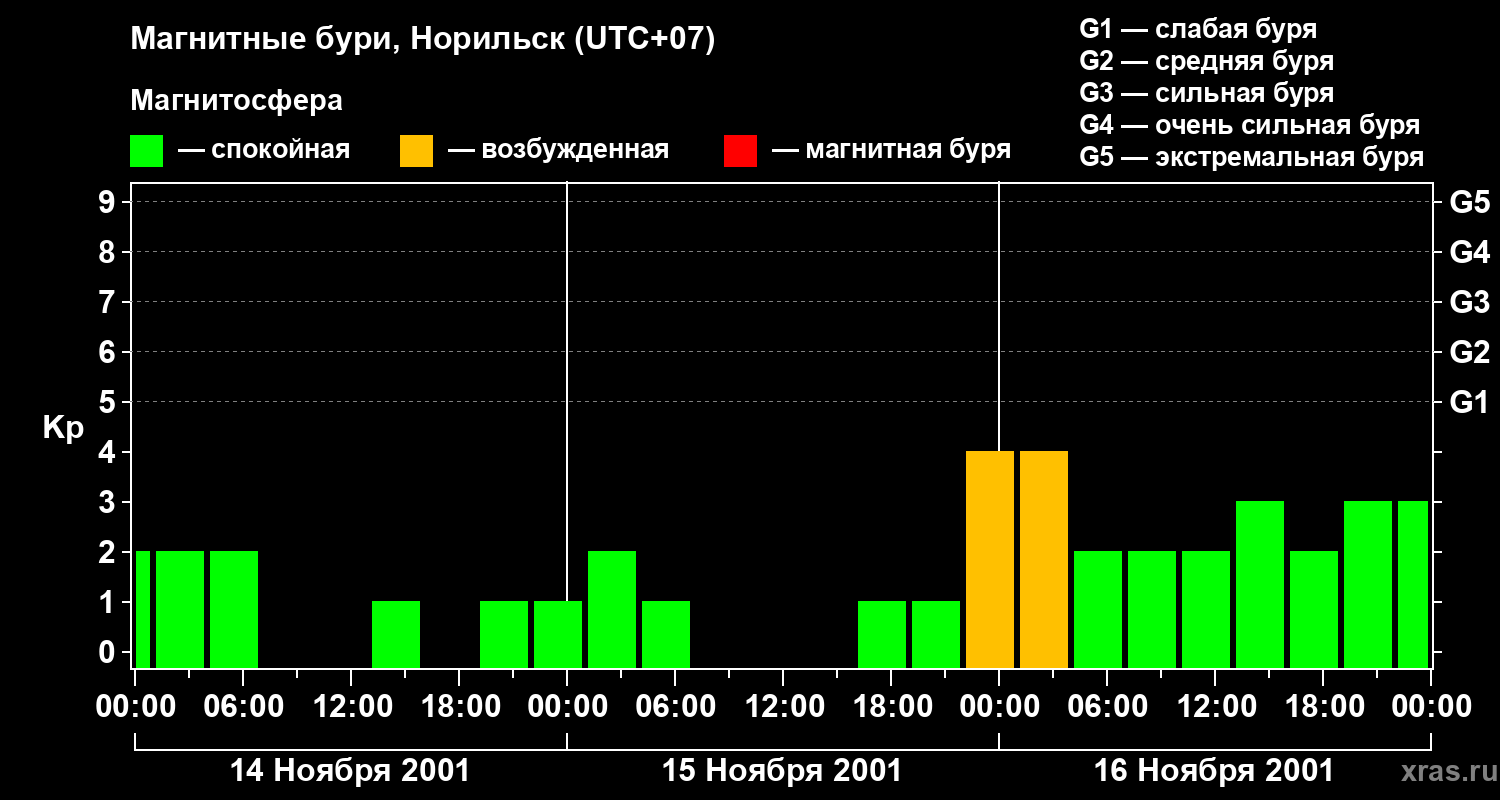
Task: Select the '14 Ноября 2001' date label
Action: click(x=350, y=771)
